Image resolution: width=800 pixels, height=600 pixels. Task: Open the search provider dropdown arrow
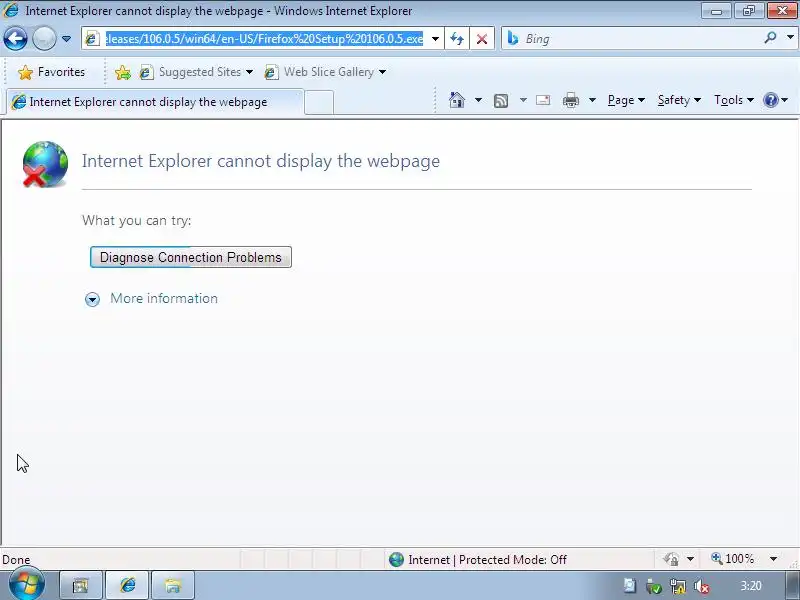pyautogui.click(x=790, y=37)
